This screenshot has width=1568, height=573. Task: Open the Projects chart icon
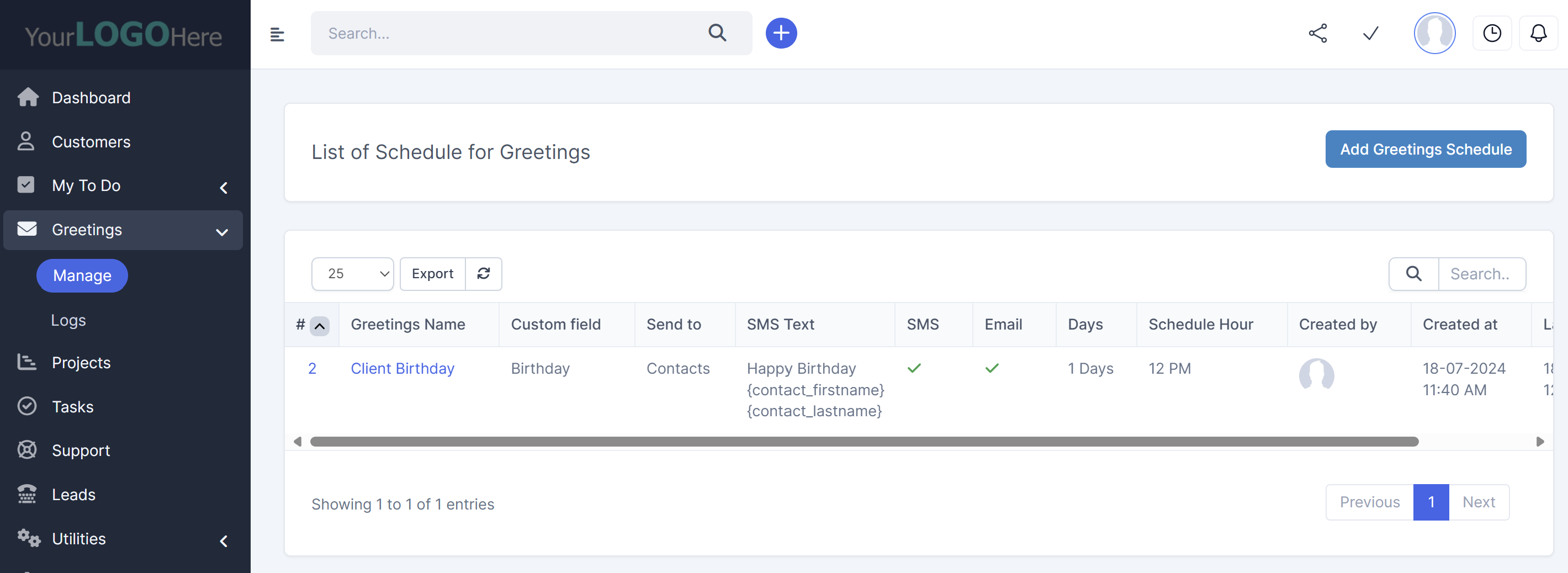pos(27,362)
